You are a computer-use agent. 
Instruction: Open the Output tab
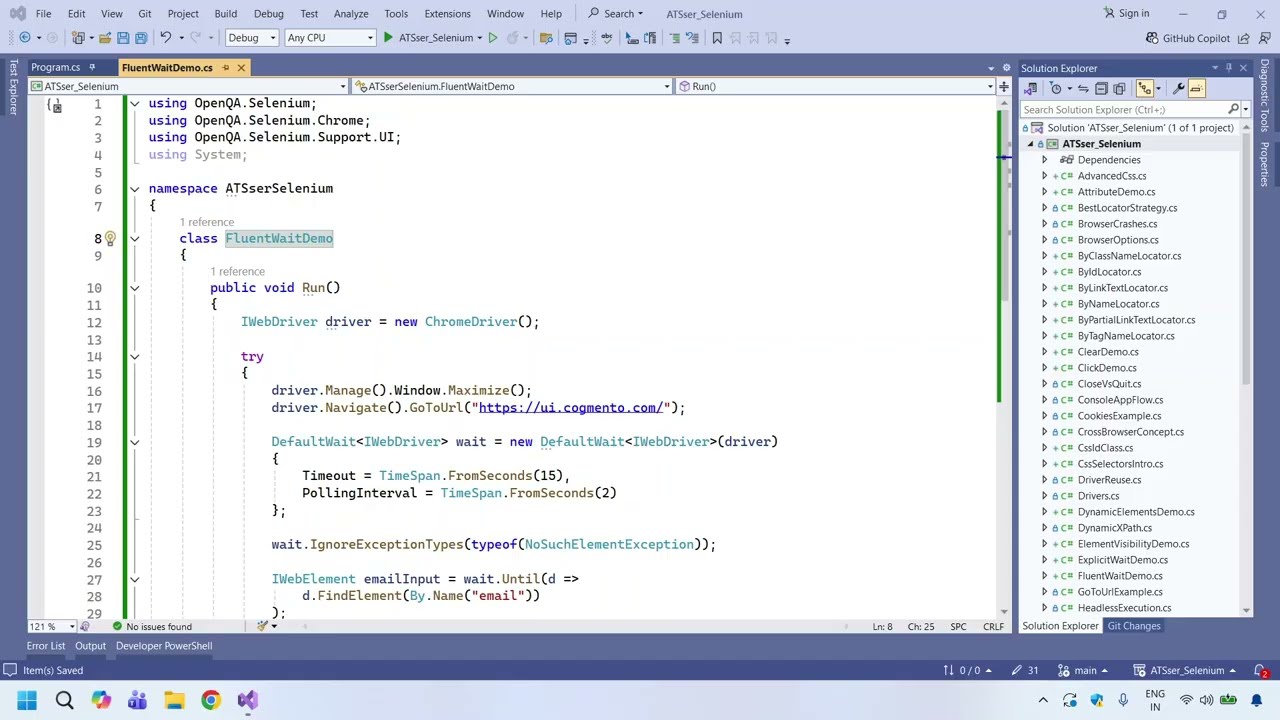(90, 646)
